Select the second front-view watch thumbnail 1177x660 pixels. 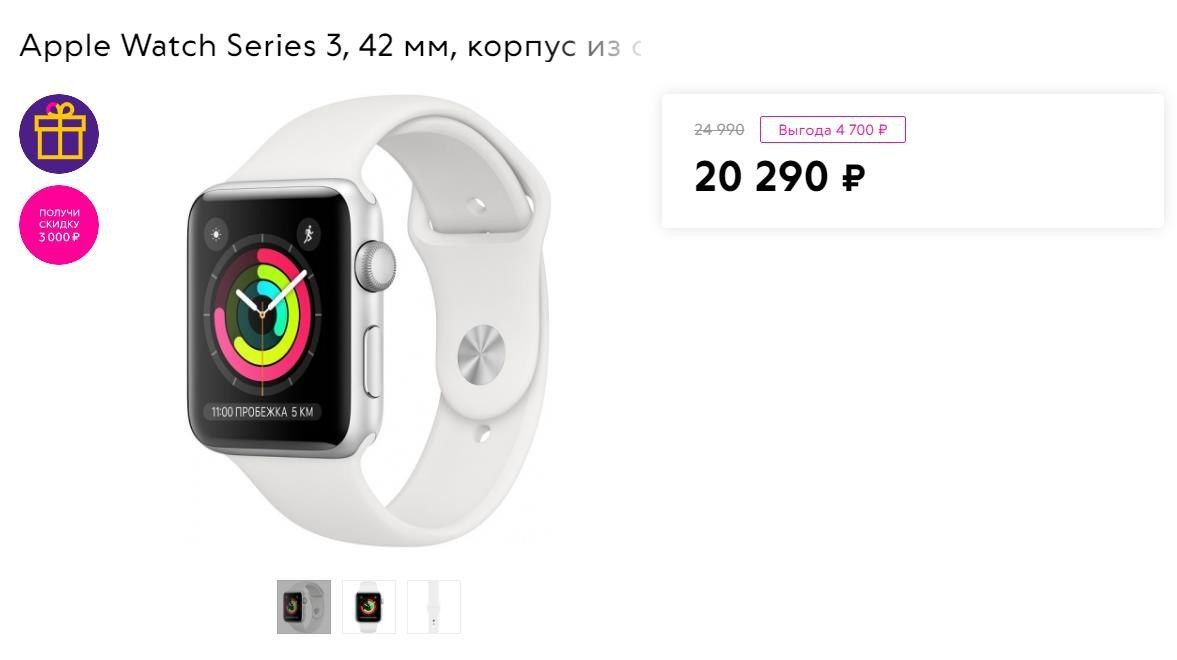369,607
